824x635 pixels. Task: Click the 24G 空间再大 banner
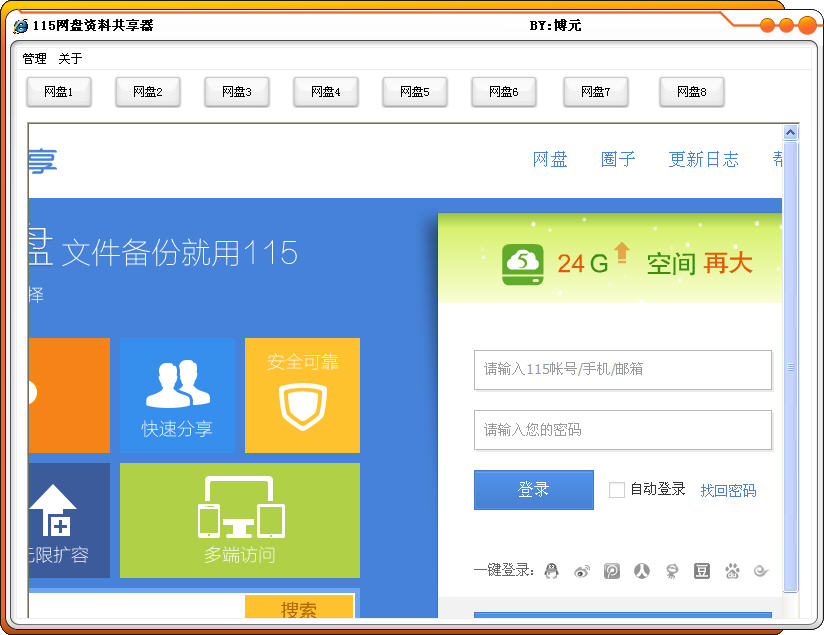pos(610,258)
